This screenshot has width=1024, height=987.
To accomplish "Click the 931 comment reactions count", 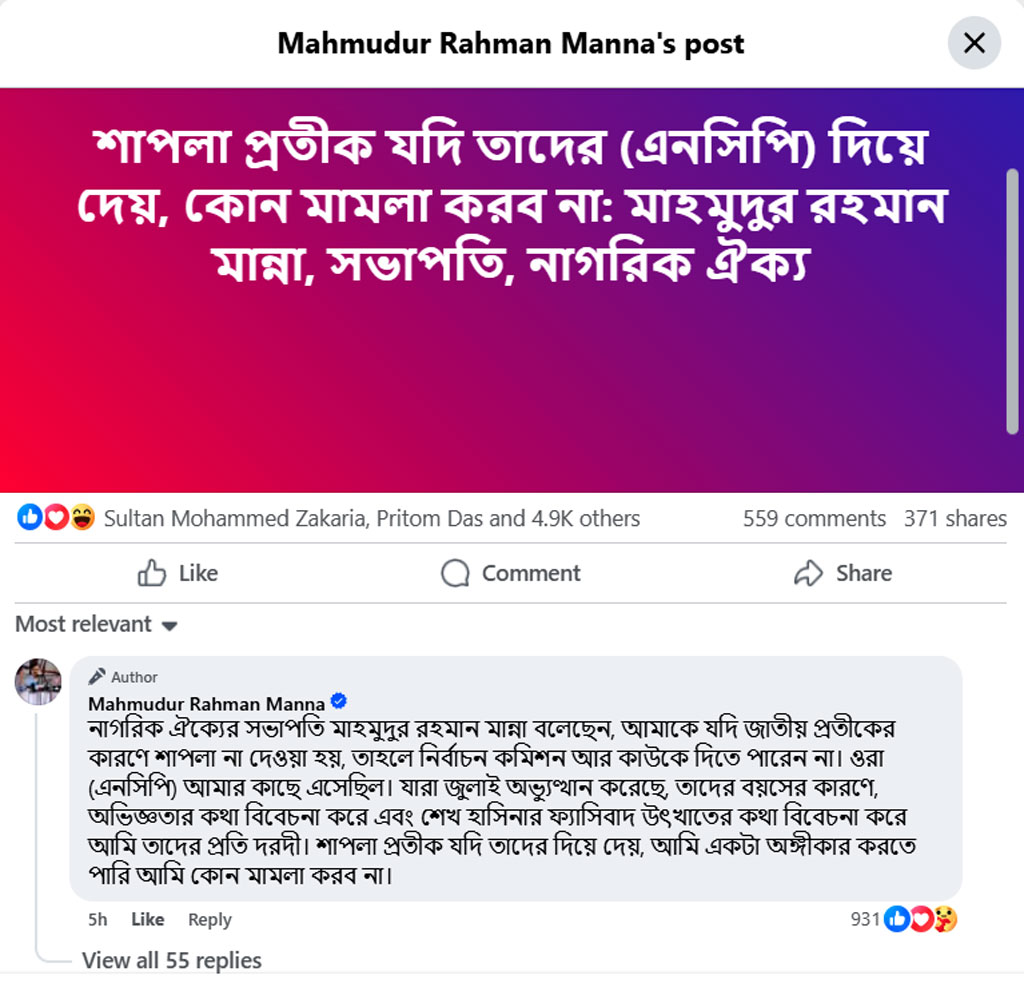I will point(864,918).
